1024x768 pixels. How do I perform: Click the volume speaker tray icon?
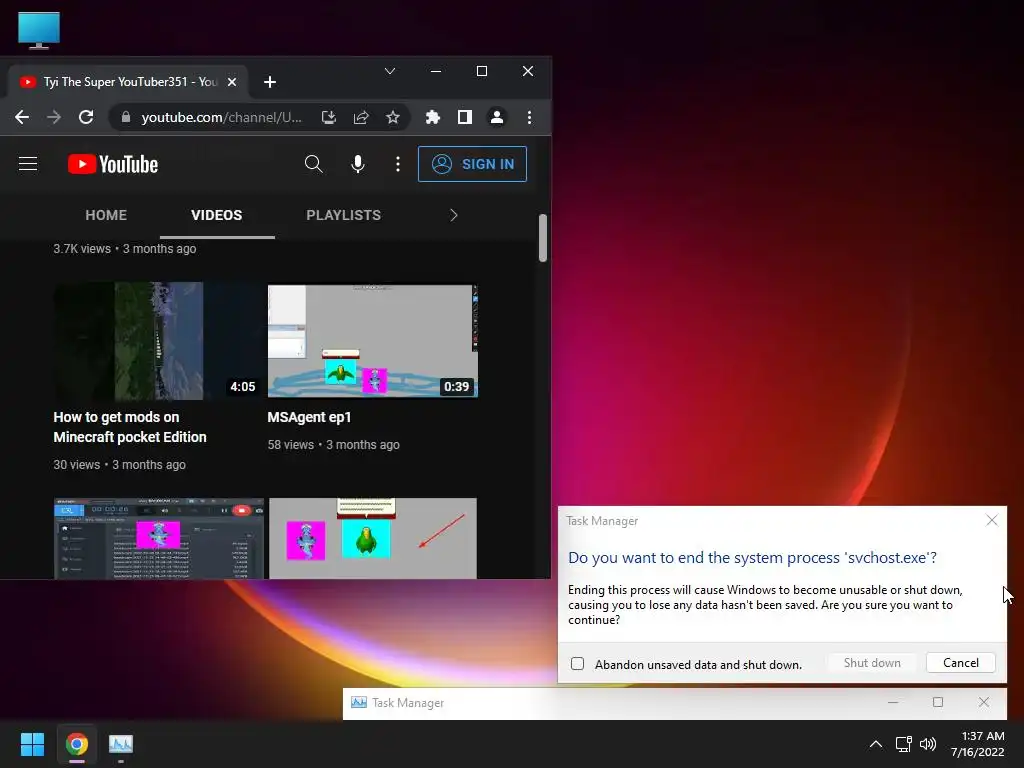[928, 744]
